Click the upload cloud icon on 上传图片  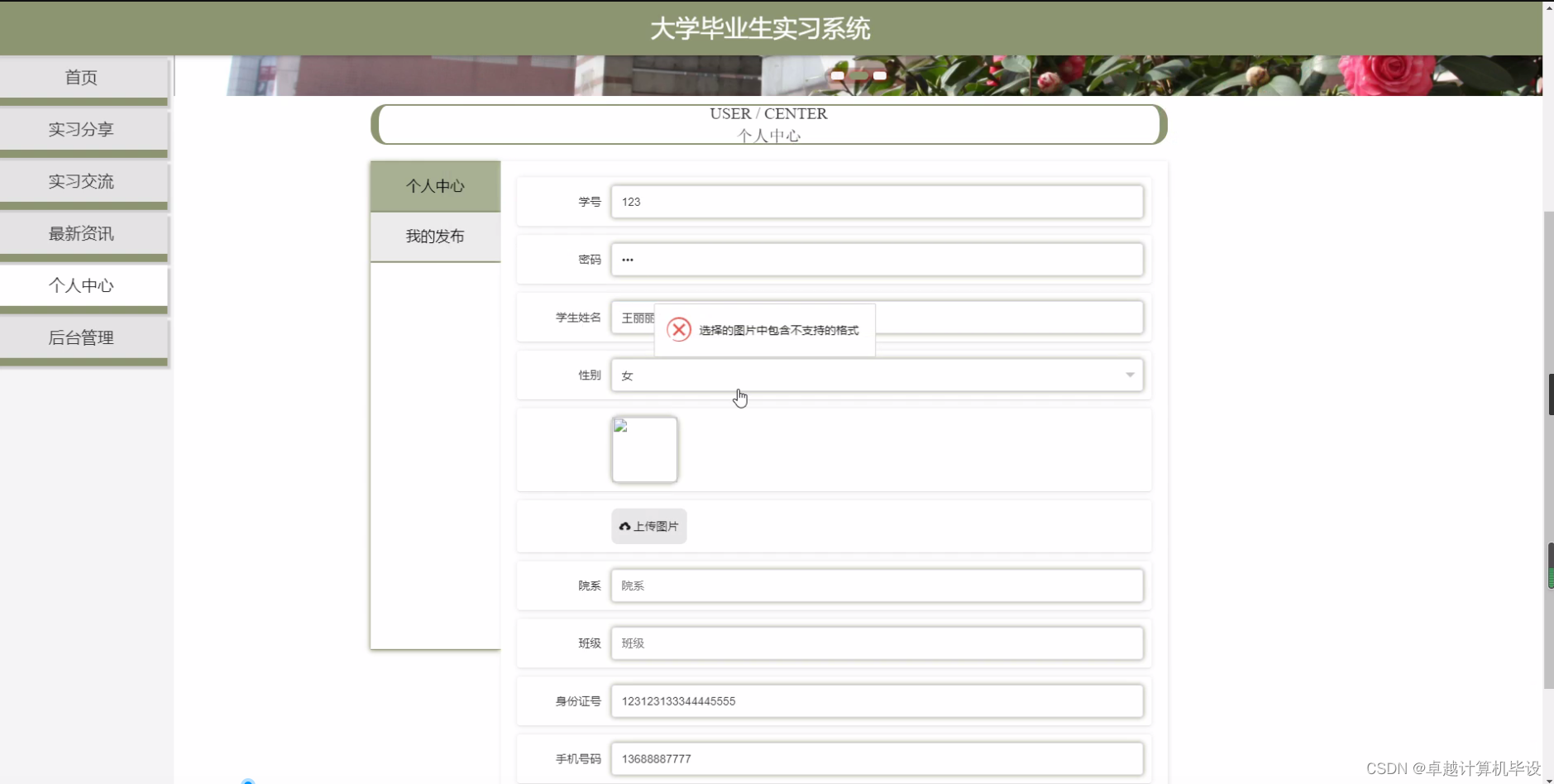624,526
